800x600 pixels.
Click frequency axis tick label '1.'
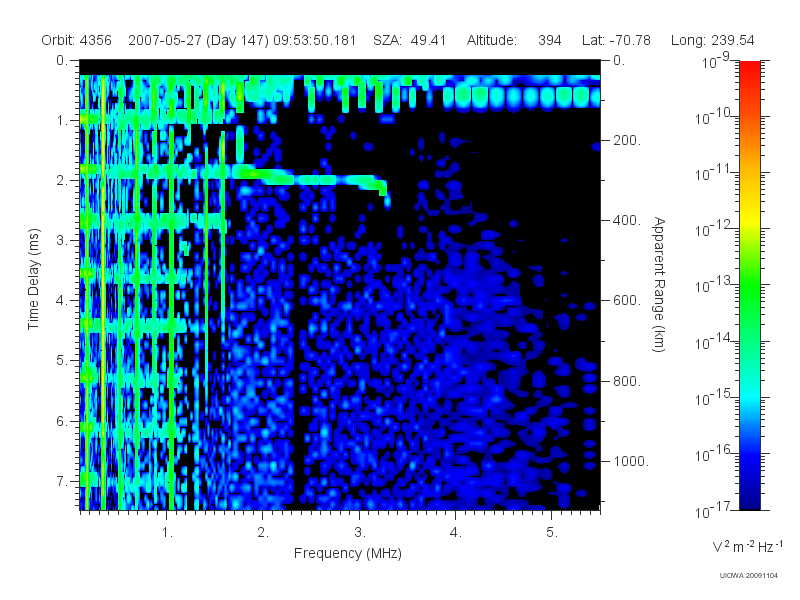167,533
